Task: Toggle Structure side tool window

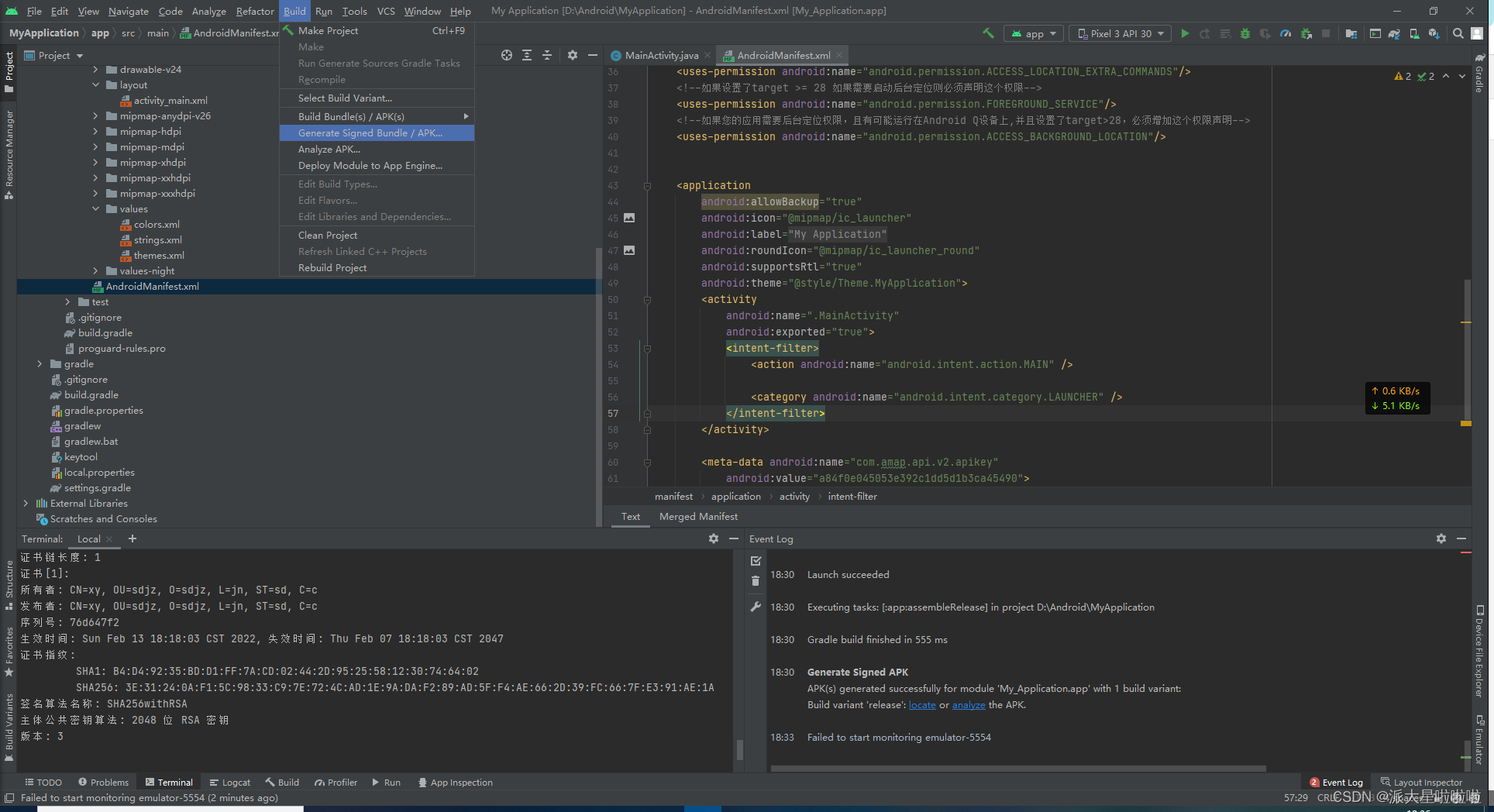Action: pos(9,585)
